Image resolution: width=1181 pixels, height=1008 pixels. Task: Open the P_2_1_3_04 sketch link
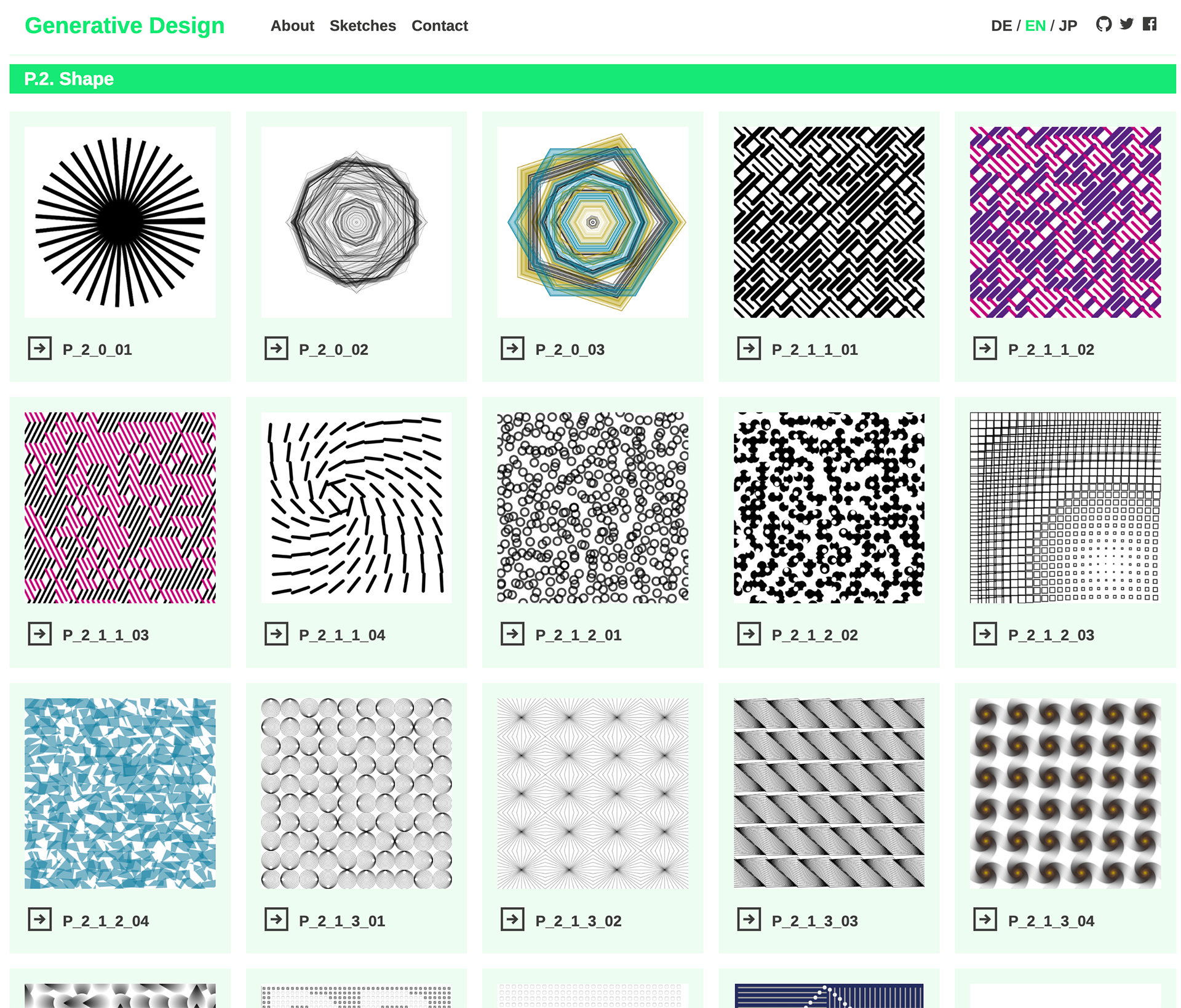[1051, 921]
